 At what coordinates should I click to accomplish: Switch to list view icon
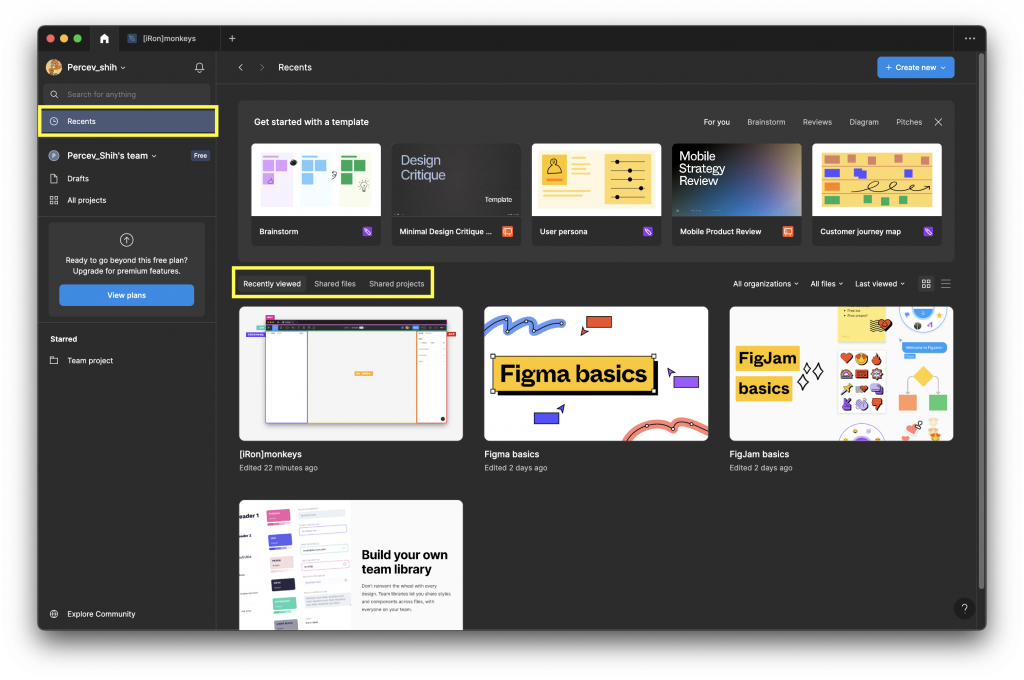946,283
